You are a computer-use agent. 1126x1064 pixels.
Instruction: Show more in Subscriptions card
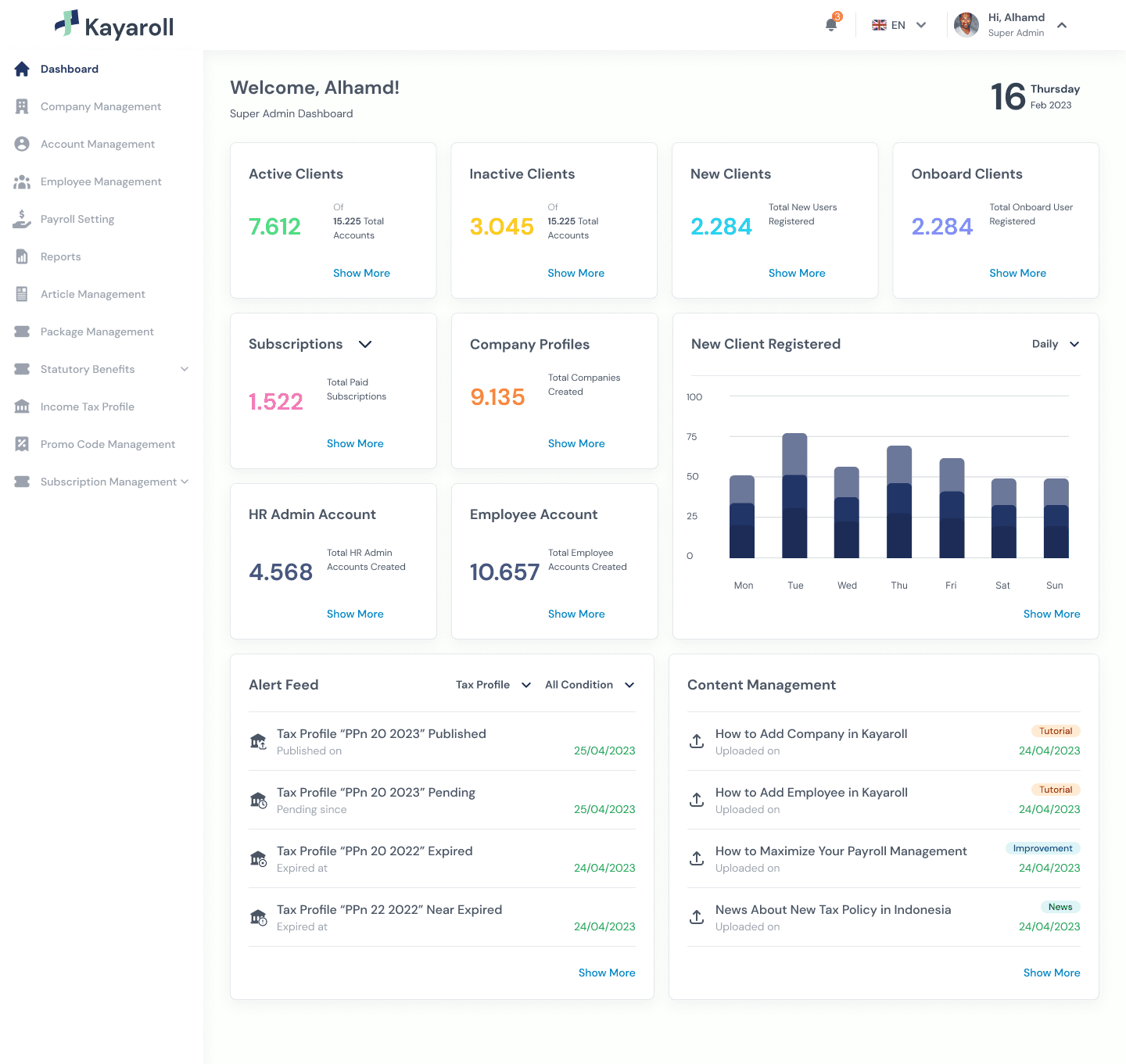[355, 443]
